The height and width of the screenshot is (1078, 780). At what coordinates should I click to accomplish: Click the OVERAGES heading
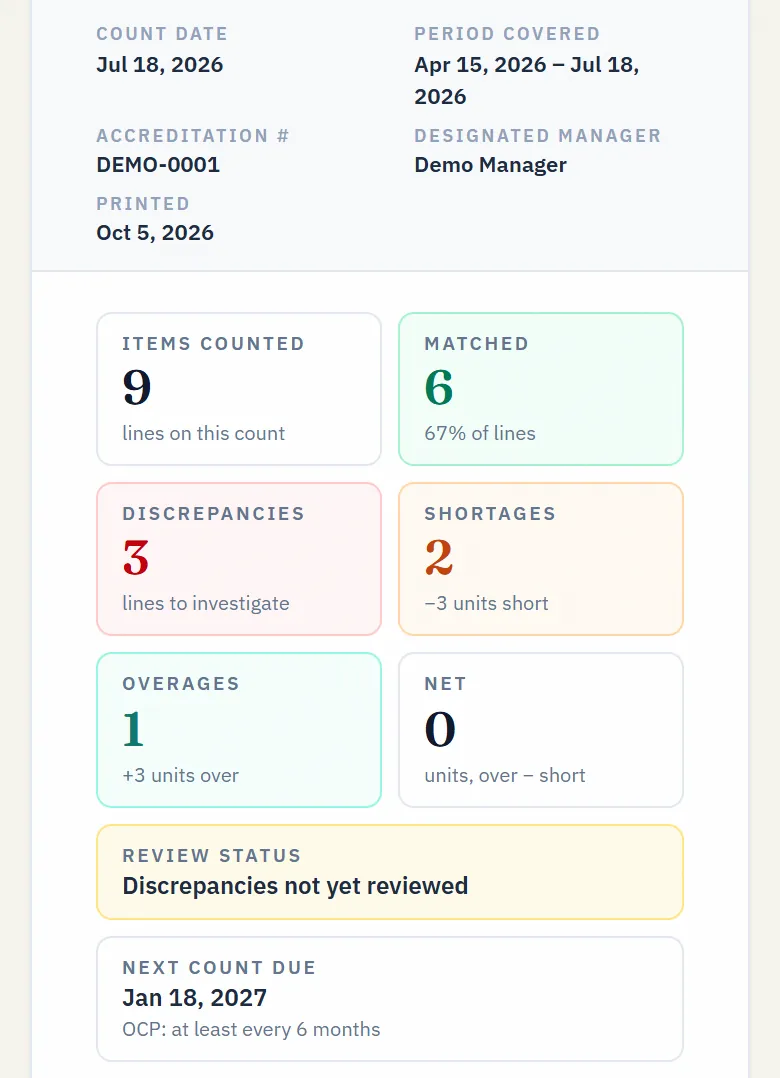pos(181,683)
